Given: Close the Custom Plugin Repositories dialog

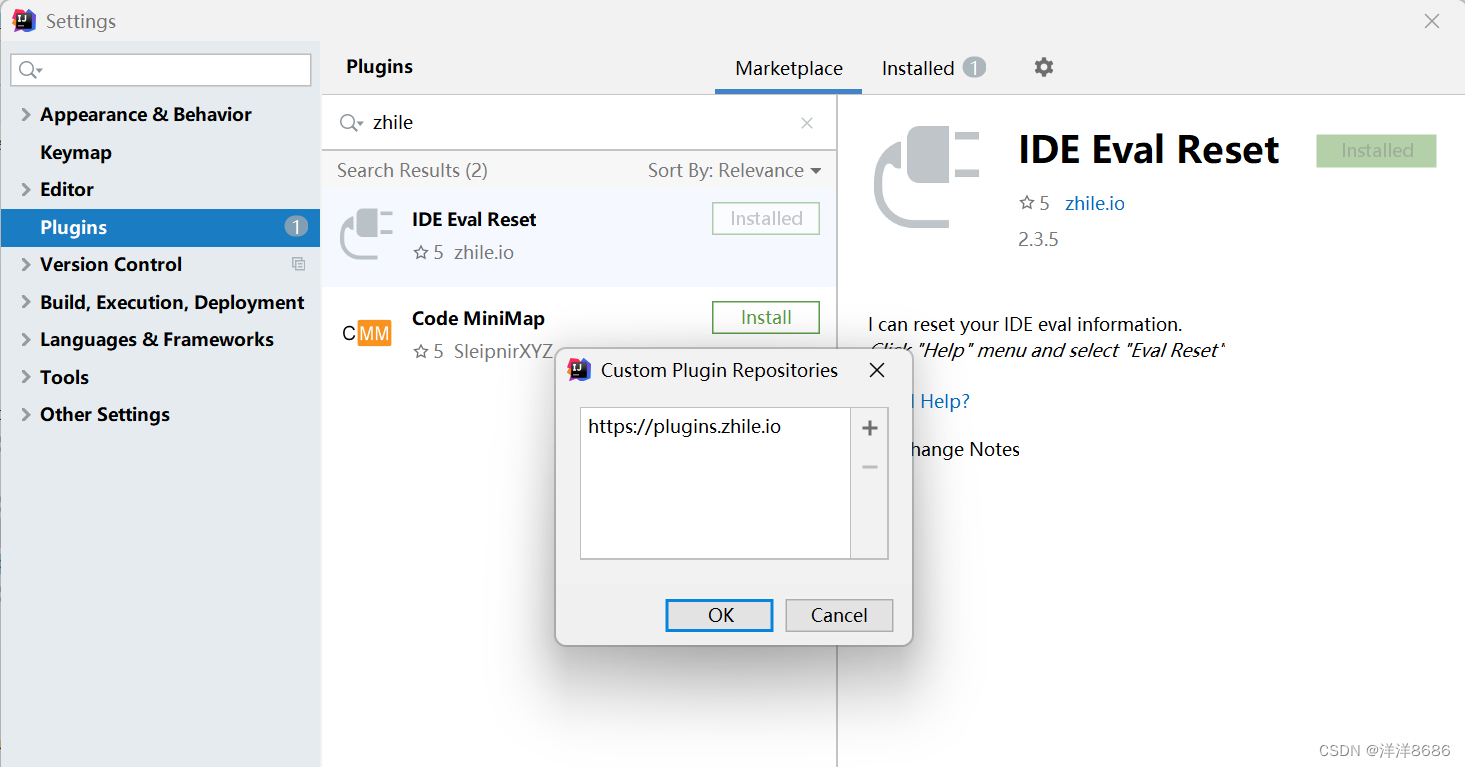Looking at the screenshot, I should pyautogui.click(x=877, y=370).
